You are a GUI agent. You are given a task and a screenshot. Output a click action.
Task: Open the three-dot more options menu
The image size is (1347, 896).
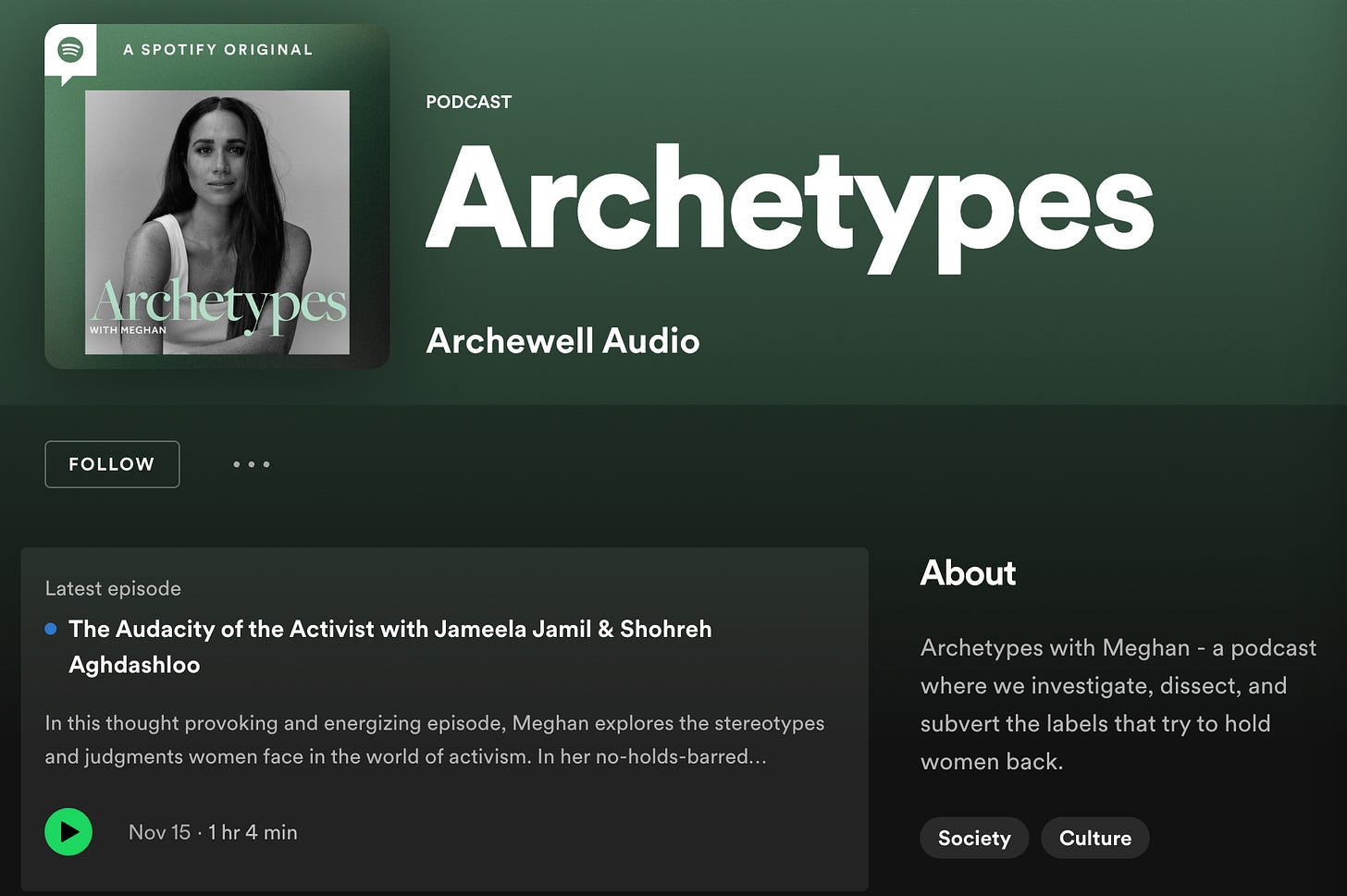coord(251,464)
